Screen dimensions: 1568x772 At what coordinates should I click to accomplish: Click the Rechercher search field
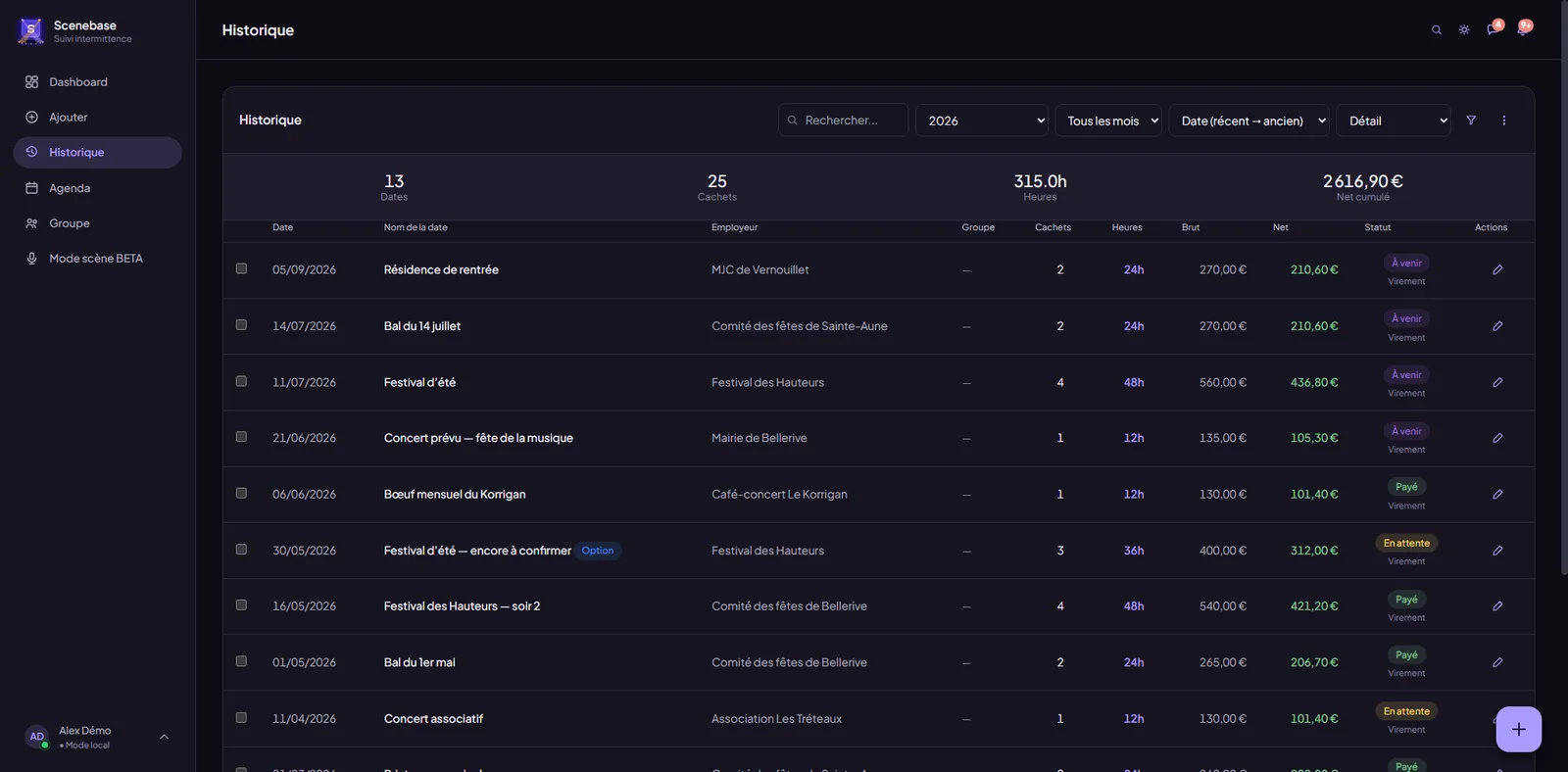pyautogui.click(x=844, y=121)
